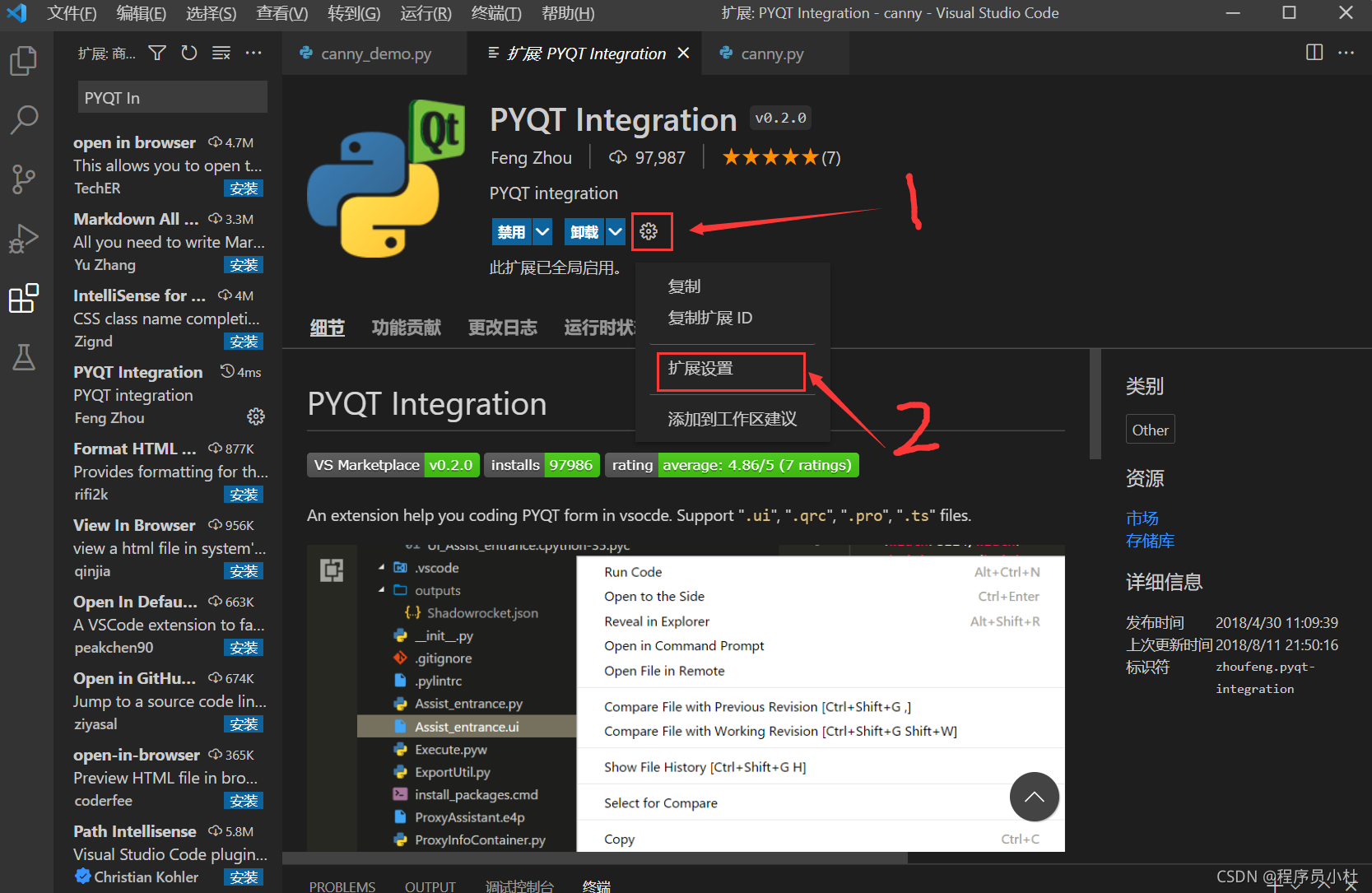
Task: Install Path Intellisense extension
Action: (244, 877)
